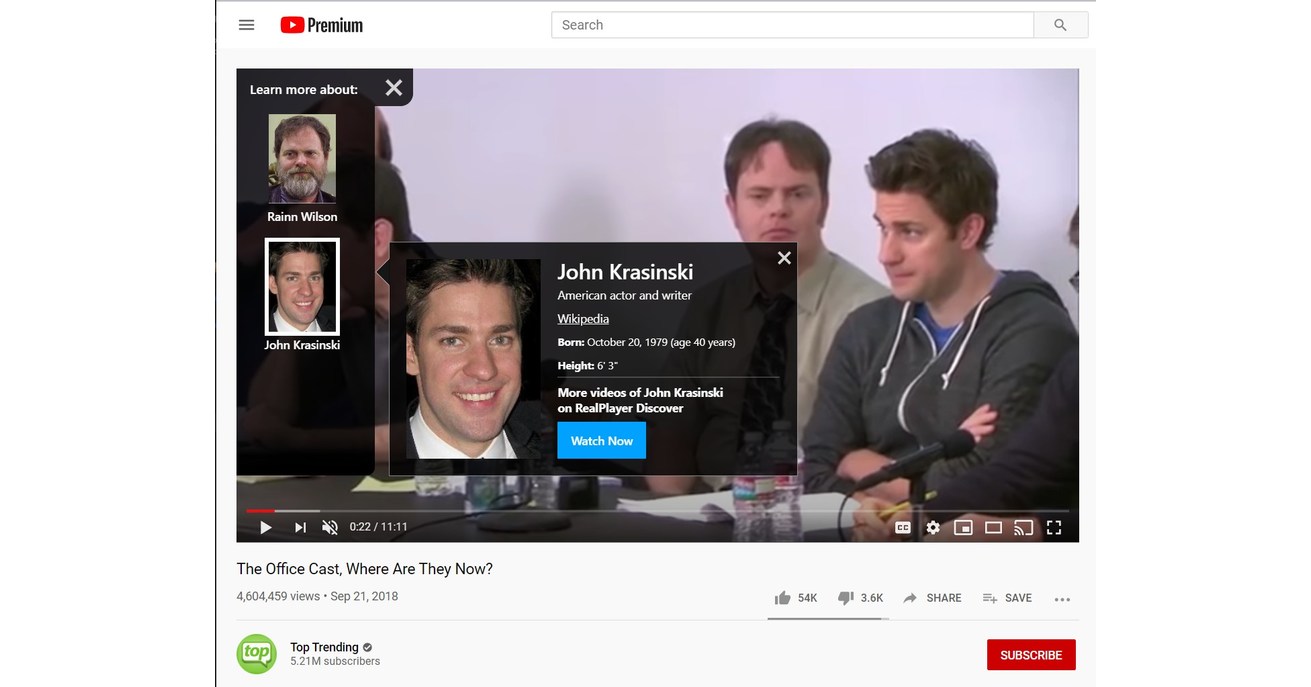Select Rainn Wilson thumbnail

(x=302, y=158)
